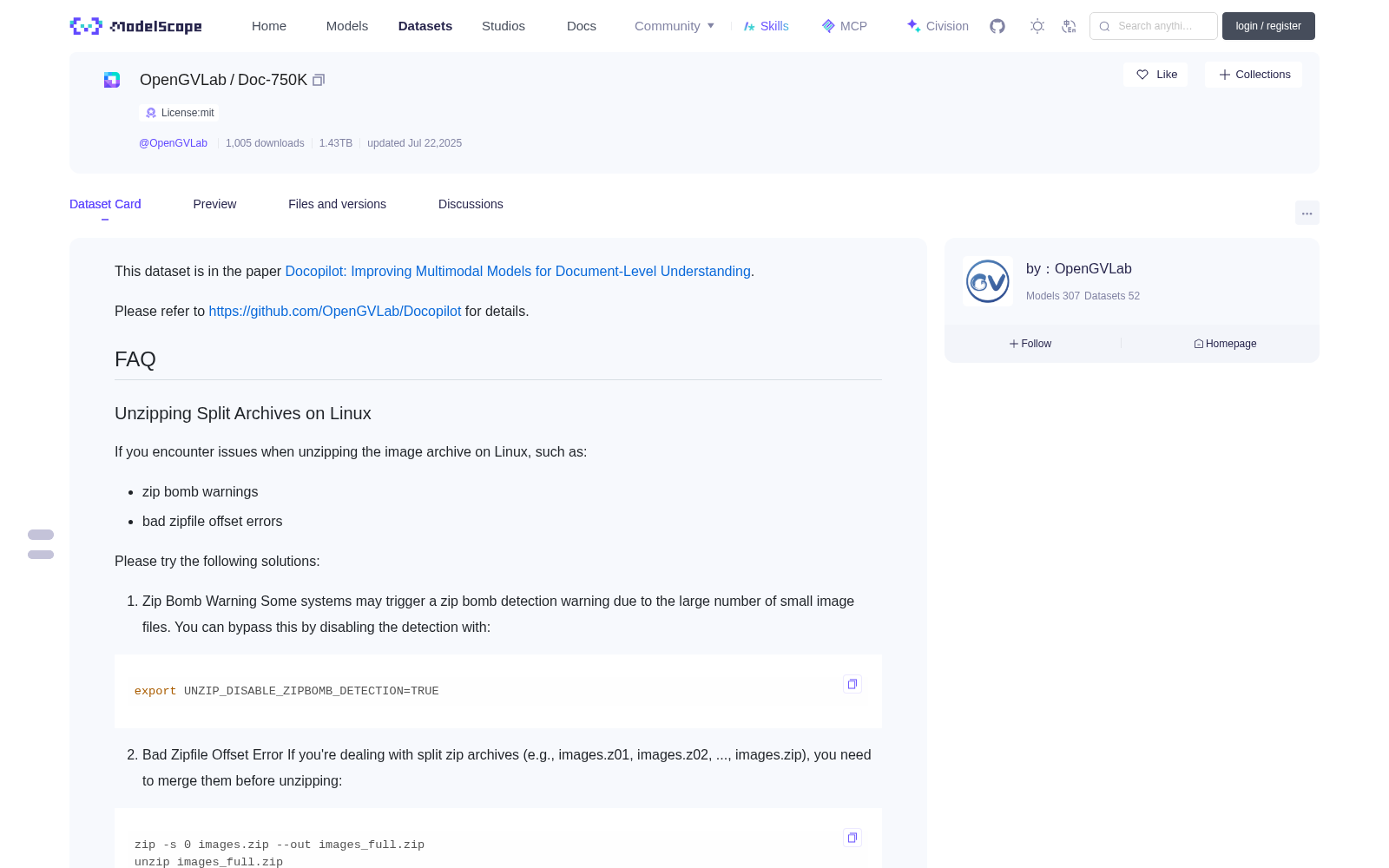Copy the zip -s 0 images.zip code block

852,838
